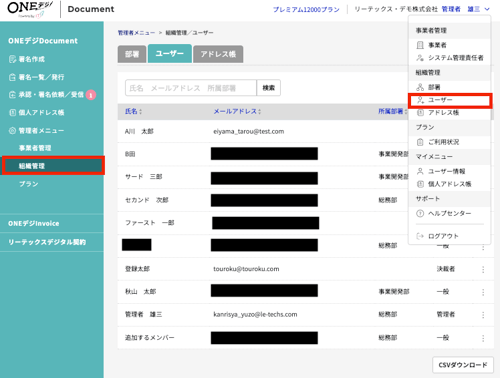This screenshot has height=378, width=500.
Task: Click the ヘルプセンター help icon
Action: click(x=420, y=213)
